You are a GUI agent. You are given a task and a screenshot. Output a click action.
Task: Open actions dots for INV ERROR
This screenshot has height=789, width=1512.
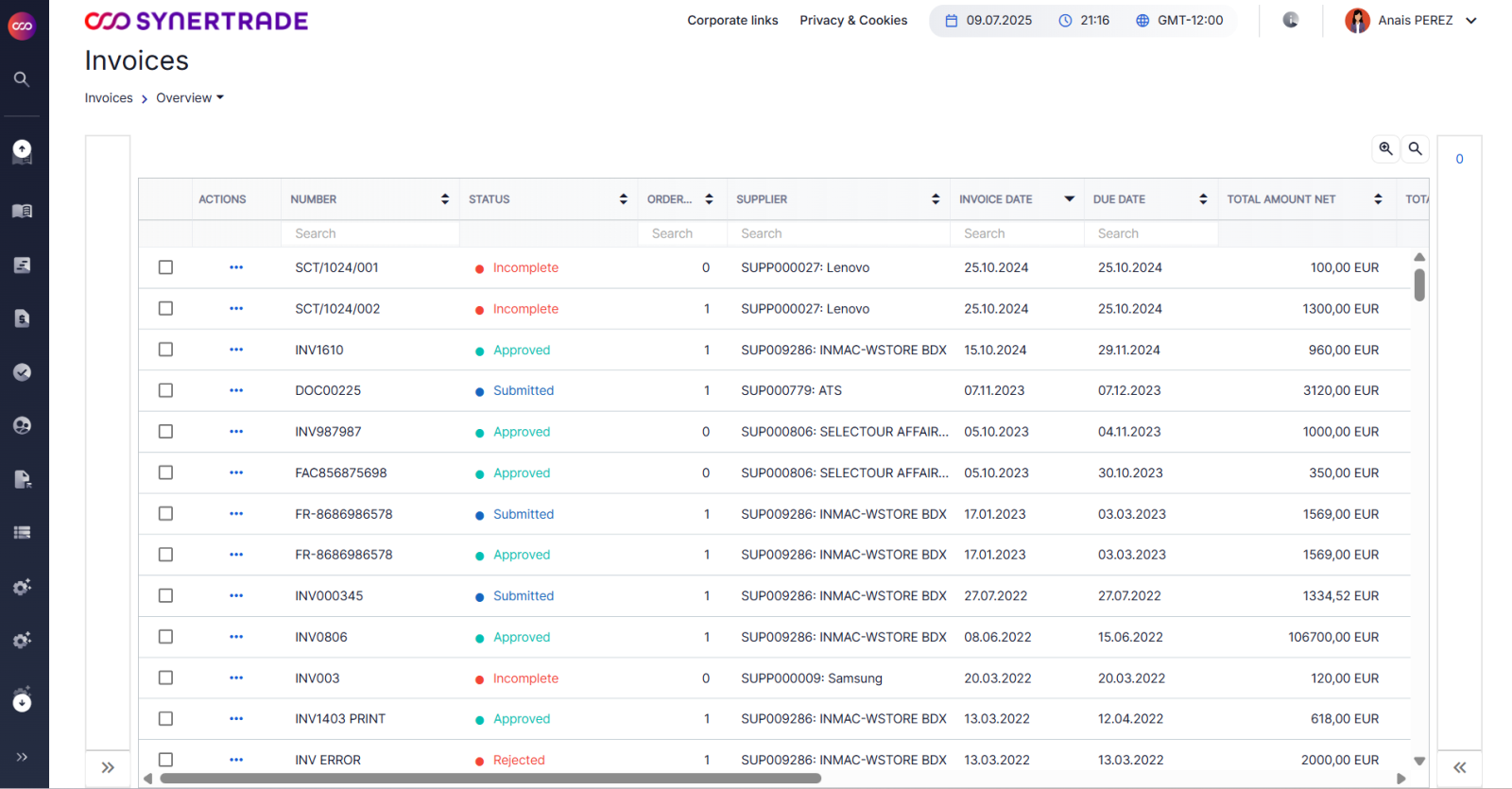(x=236, y=760)
